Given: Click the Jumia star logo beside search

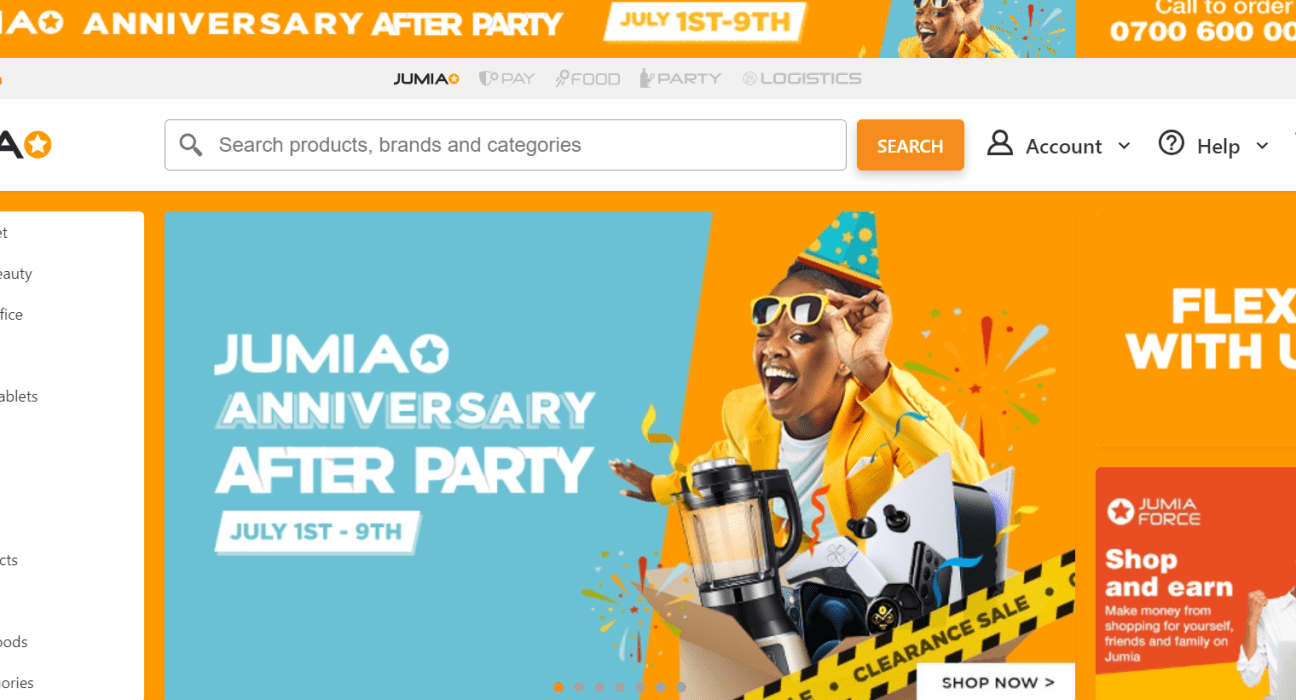Looking at the screenshot, I should (26, 145).
